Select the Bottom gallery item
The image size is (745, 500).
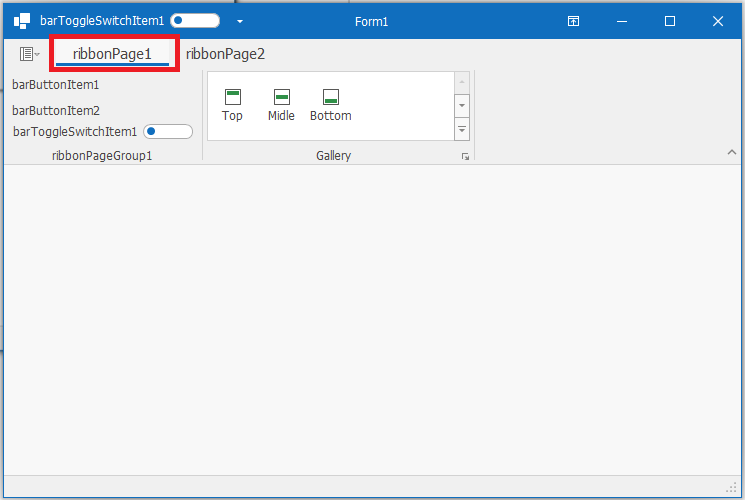point(331,106)
